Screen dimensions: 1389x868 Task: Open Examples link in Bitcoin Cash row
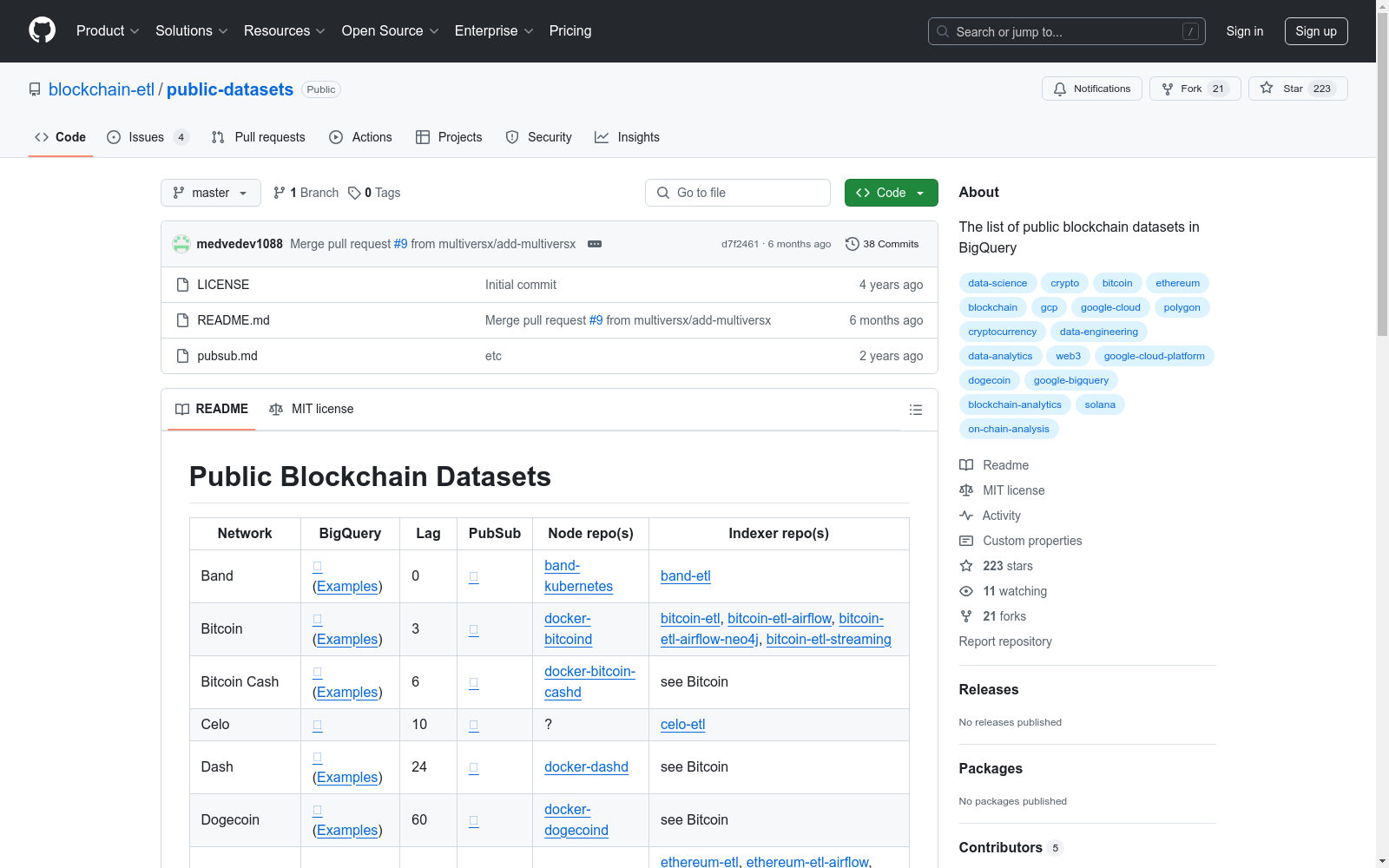click(347, 693)
